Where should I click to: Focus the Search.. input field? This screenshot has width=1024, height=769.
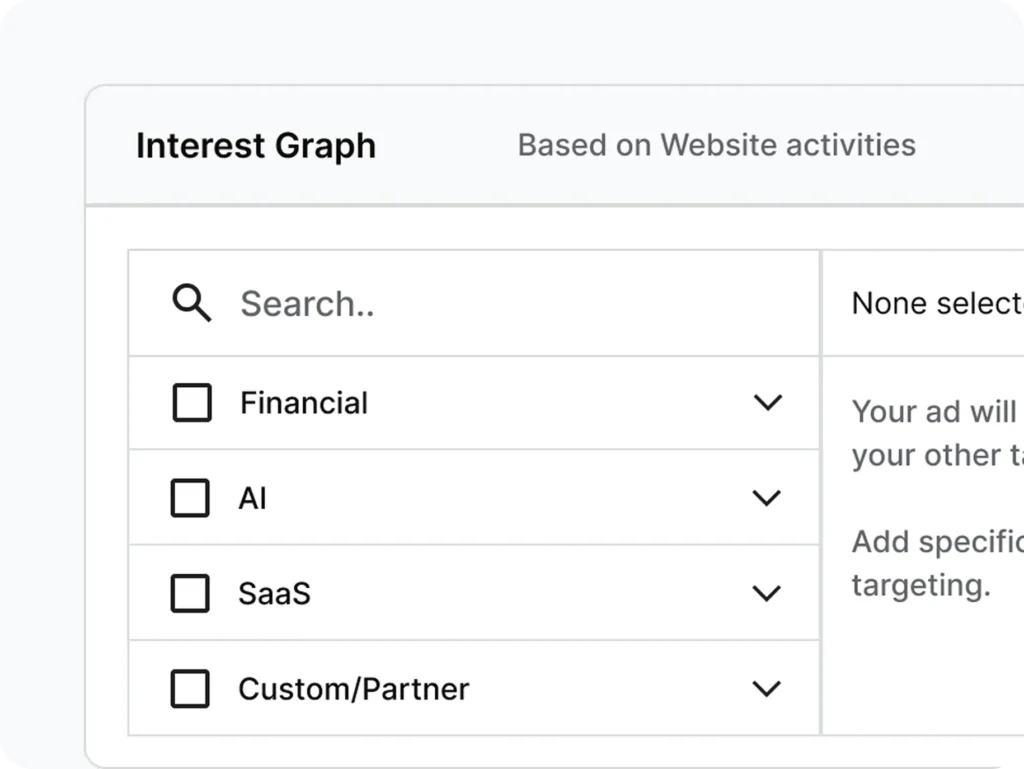click(474, 304)
